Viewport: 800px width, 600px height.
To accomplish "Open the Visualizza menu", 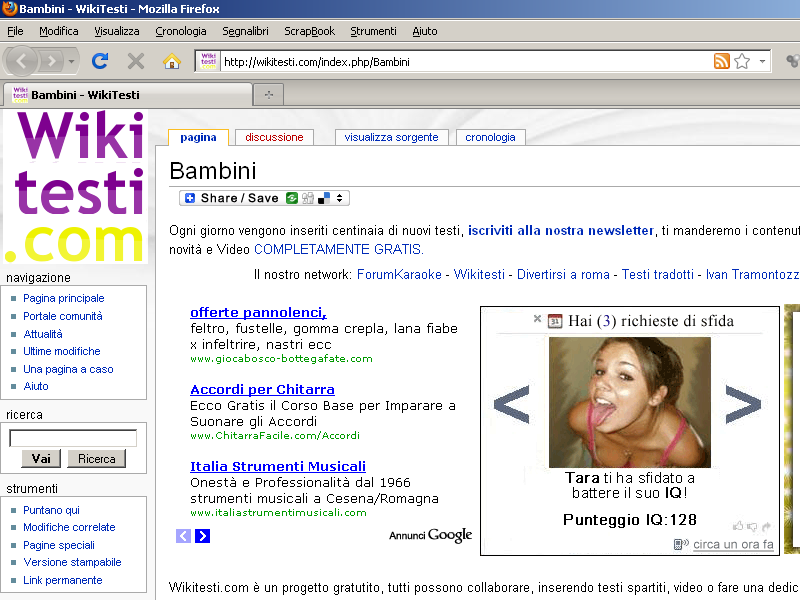I will point(117,31).
